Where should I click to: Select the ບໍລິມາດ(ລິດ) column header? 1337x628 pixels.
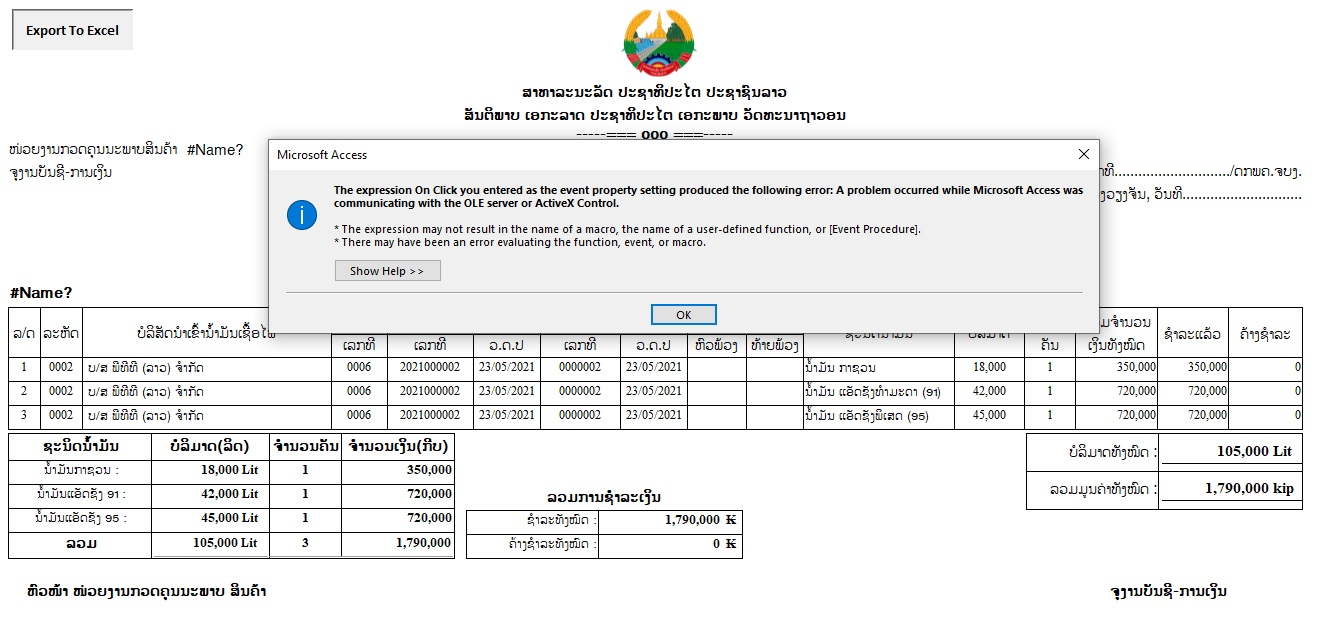[x=208, y=446]
